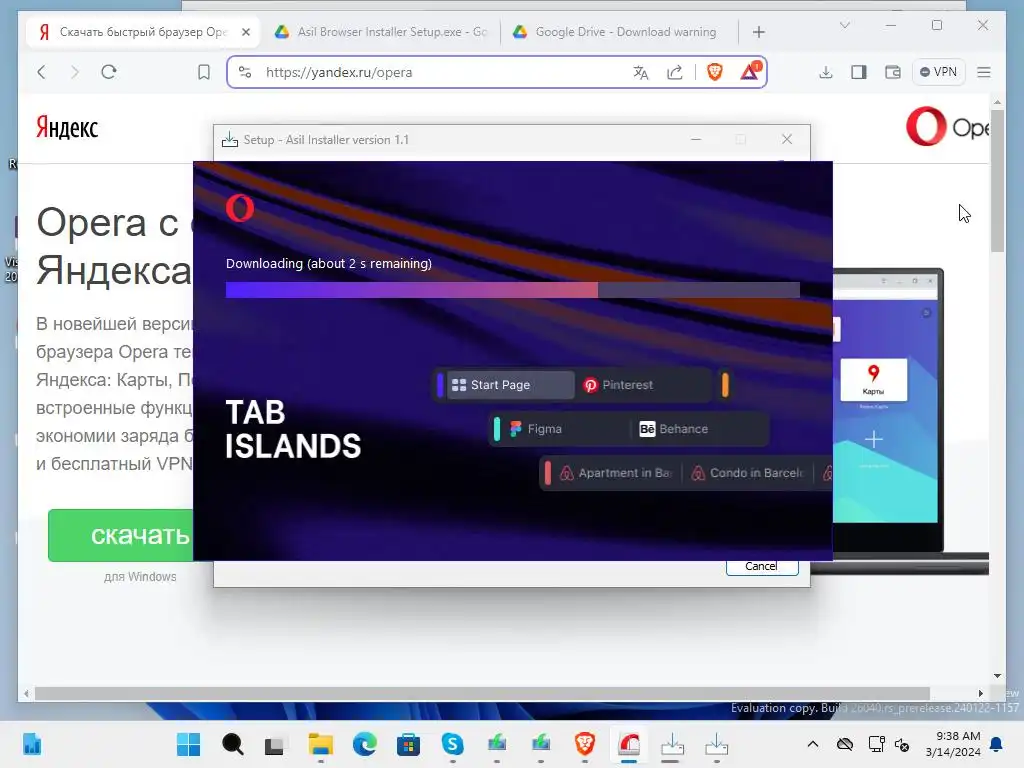Viewport: 1024px width, 768px height.
Task: Reload the current page
Action: pyautogui.click(x=109, y=72)
